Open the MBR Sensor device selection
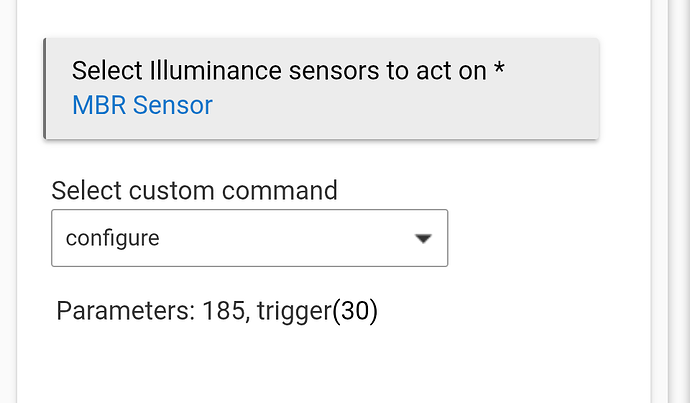This screenshot has width=690, height=403. pyautogui.click(x=142, y=105)
